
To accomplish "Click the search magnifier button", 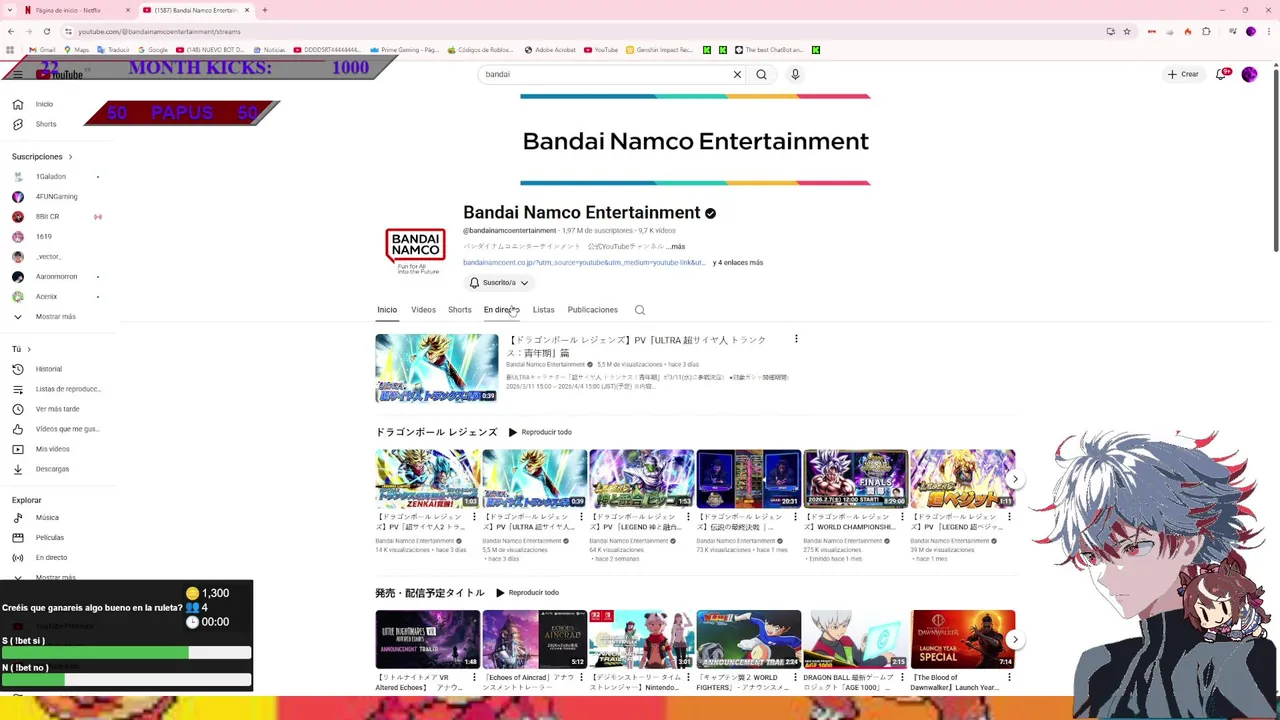I will [x=761, y=74].
